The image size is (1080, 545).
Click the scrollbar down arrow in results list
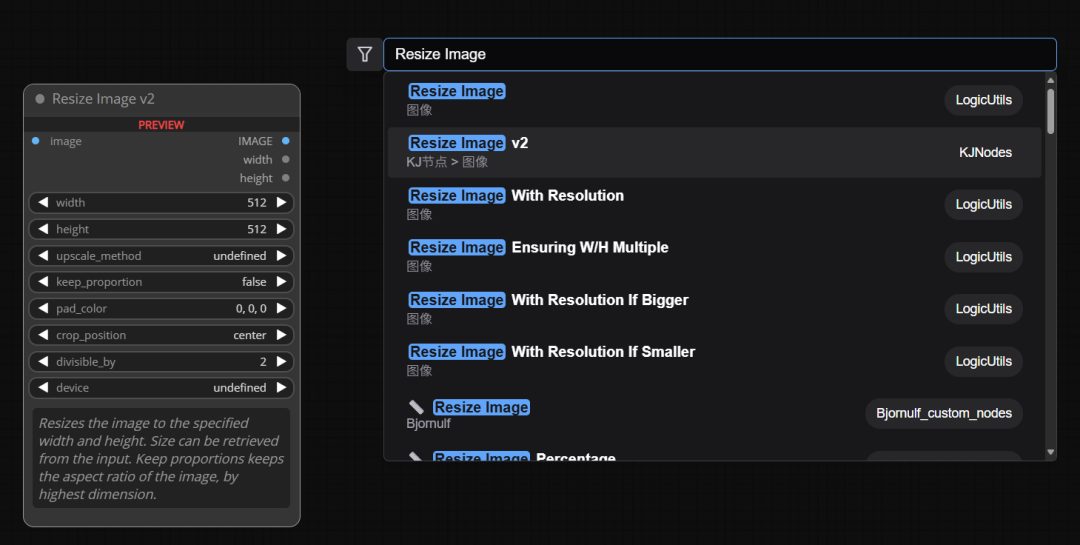[1050, 452]
